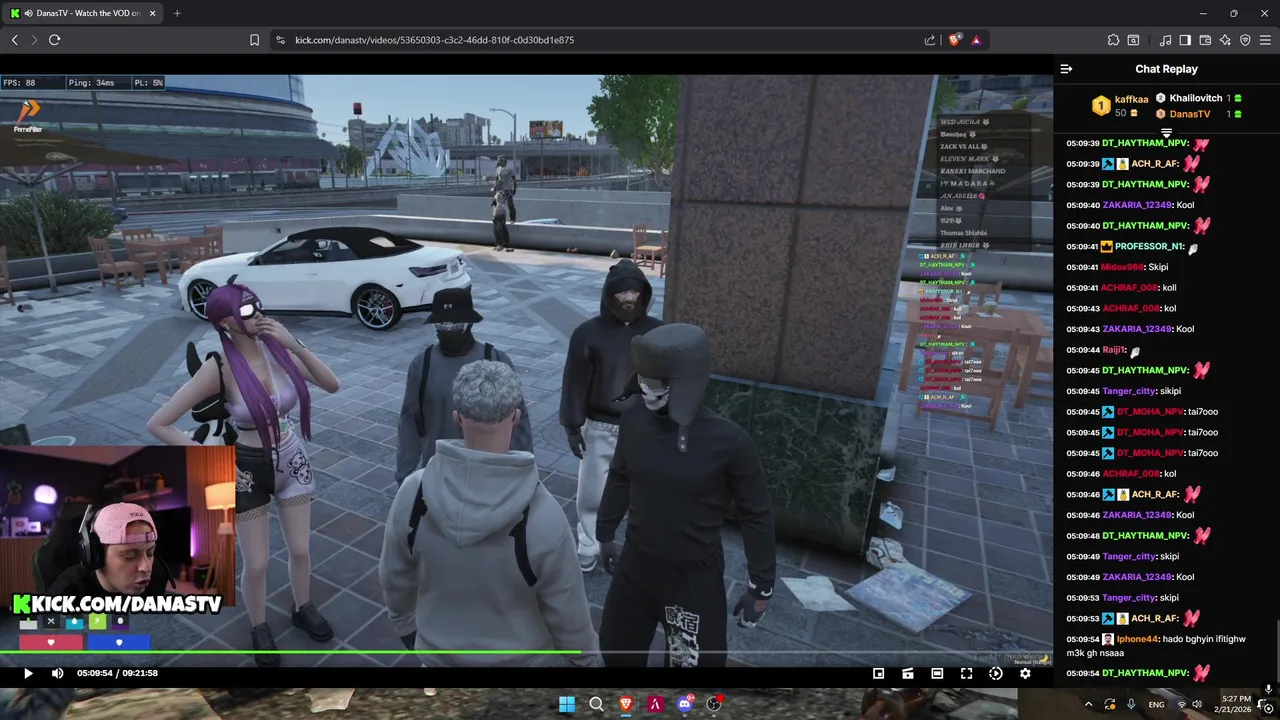The height and width of the screenshot is (720, 1280).
Task: Select the DanasTV browser tab
Action: (x=82, y=13)
